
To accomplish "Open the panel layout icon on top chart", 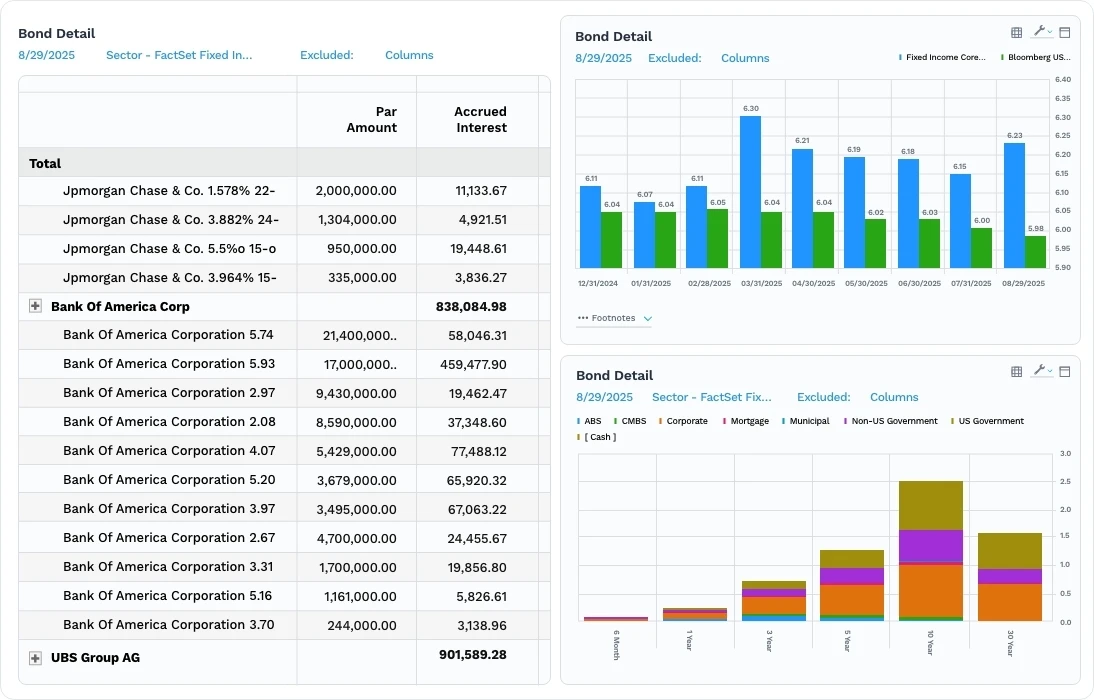I will click(1065, 32).
